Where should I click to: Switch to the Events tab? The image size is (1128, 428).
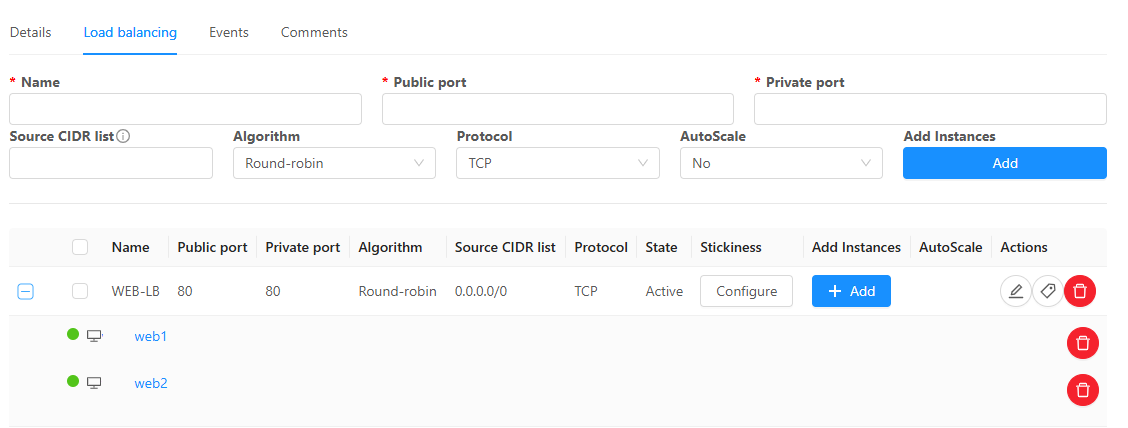pyautogui.click(x=229, y=32)
